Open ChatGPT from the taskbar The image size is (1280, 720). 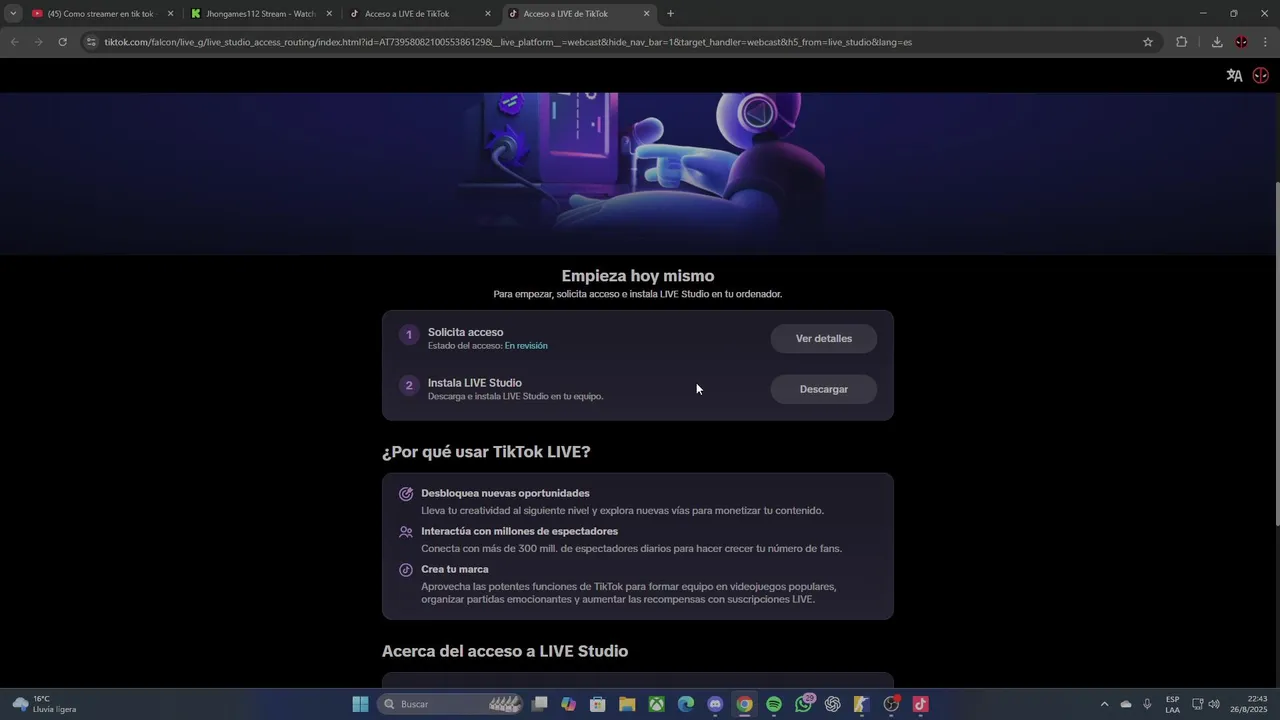[833, 704]
